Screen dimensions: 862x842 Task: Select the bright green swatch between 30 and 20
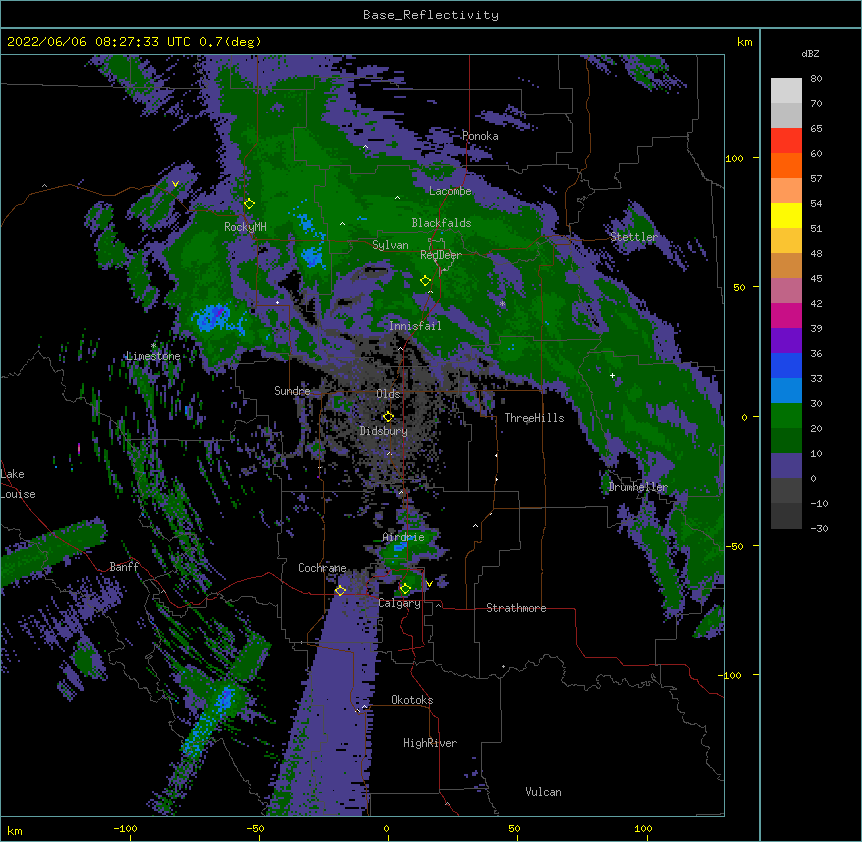[786, 416]
